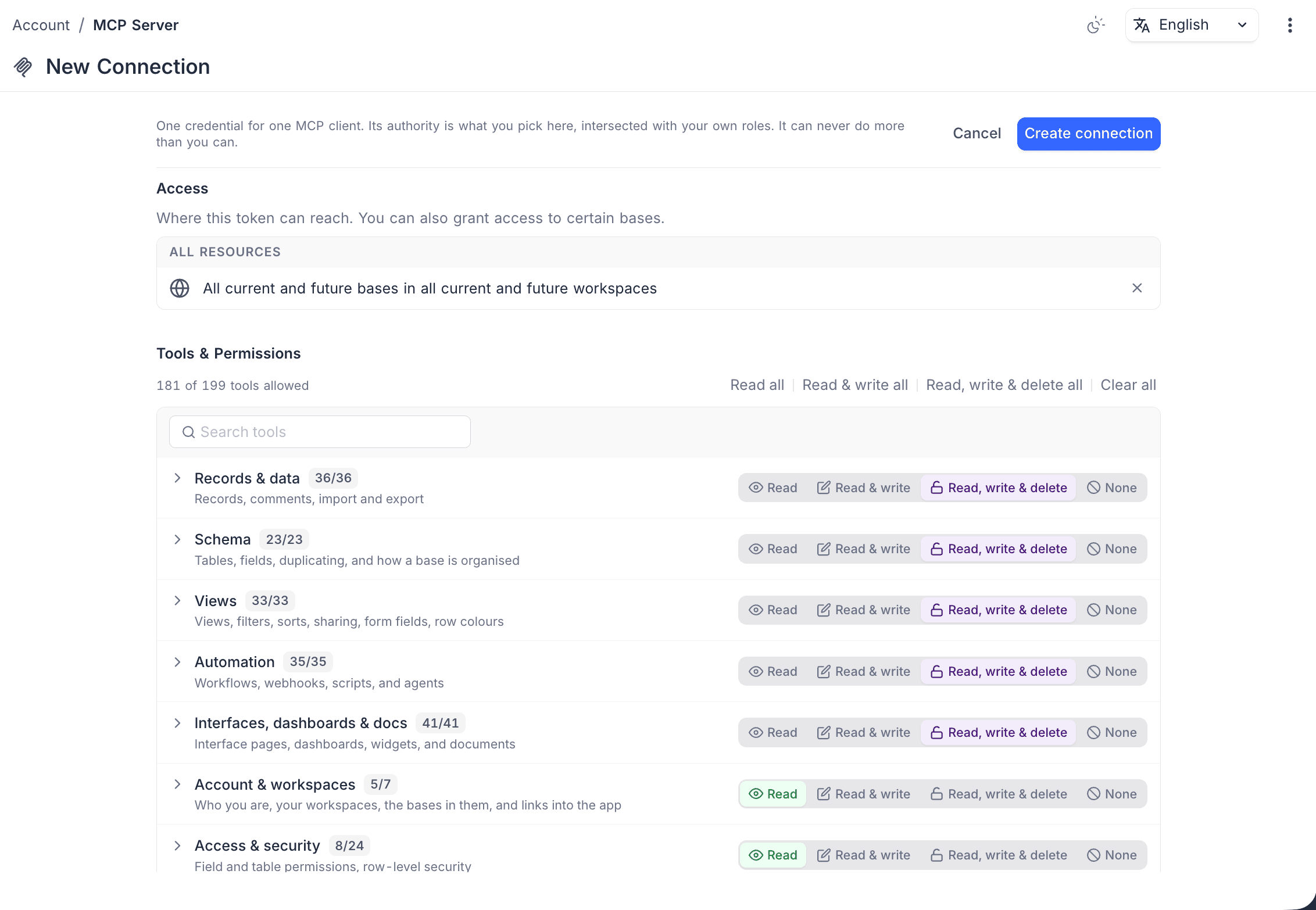Select Read, write & delete for Records & data

click(x=999, y=488)
